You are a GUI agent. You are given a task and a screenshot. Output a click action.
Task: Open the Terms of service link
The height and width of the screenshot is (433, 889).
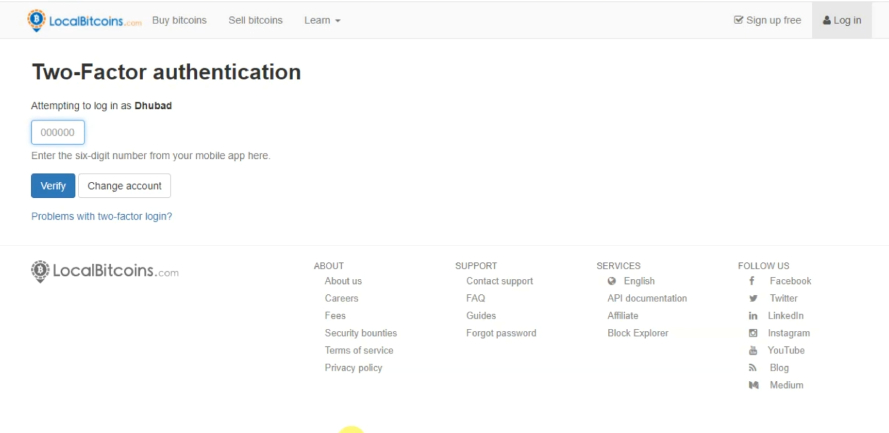tap(359, 350)
